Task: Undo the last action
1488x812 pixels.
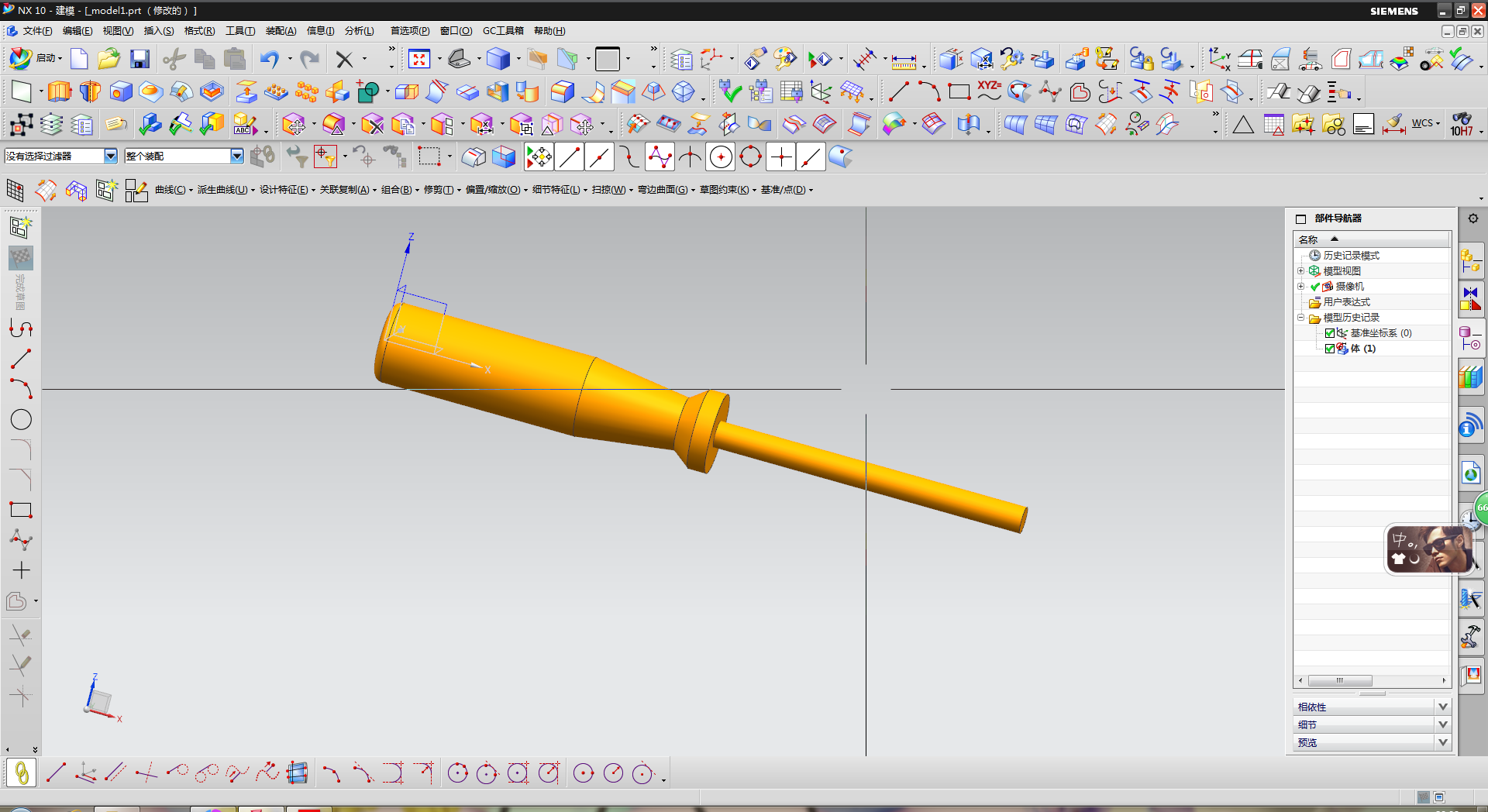Action: tap(270, 59)
